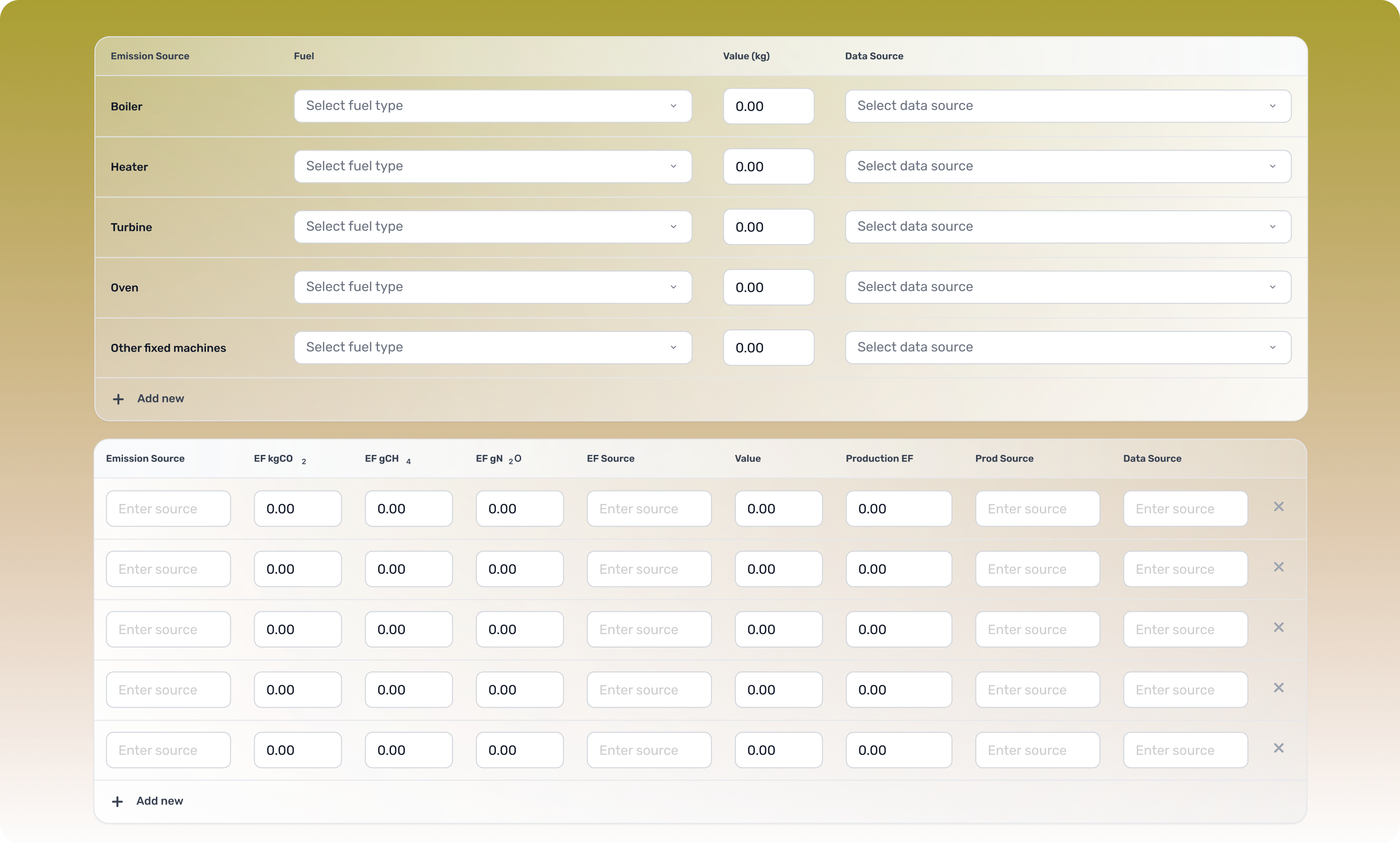
Task: Open the Oven fuel type selector
Action: tap(492, 287)
